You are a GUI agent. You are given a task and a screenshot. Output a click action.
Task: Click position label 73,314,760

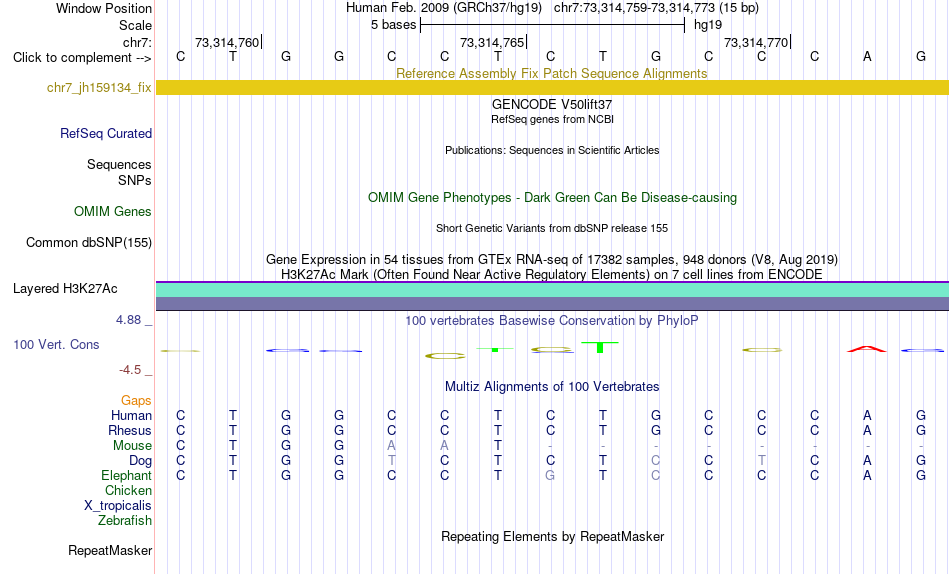227,42
